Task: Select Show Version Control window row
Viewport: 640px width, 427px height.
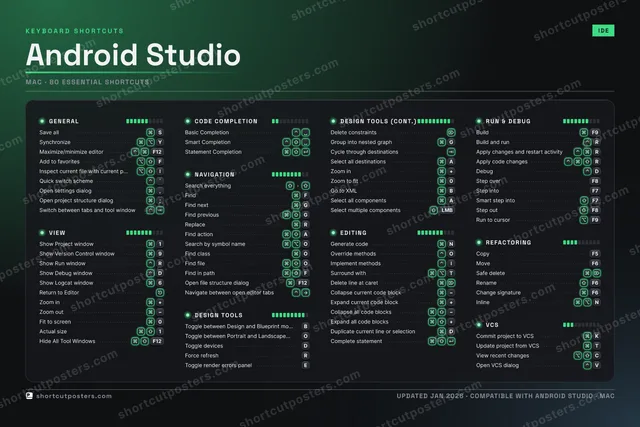Action: (x=101, y=254)
